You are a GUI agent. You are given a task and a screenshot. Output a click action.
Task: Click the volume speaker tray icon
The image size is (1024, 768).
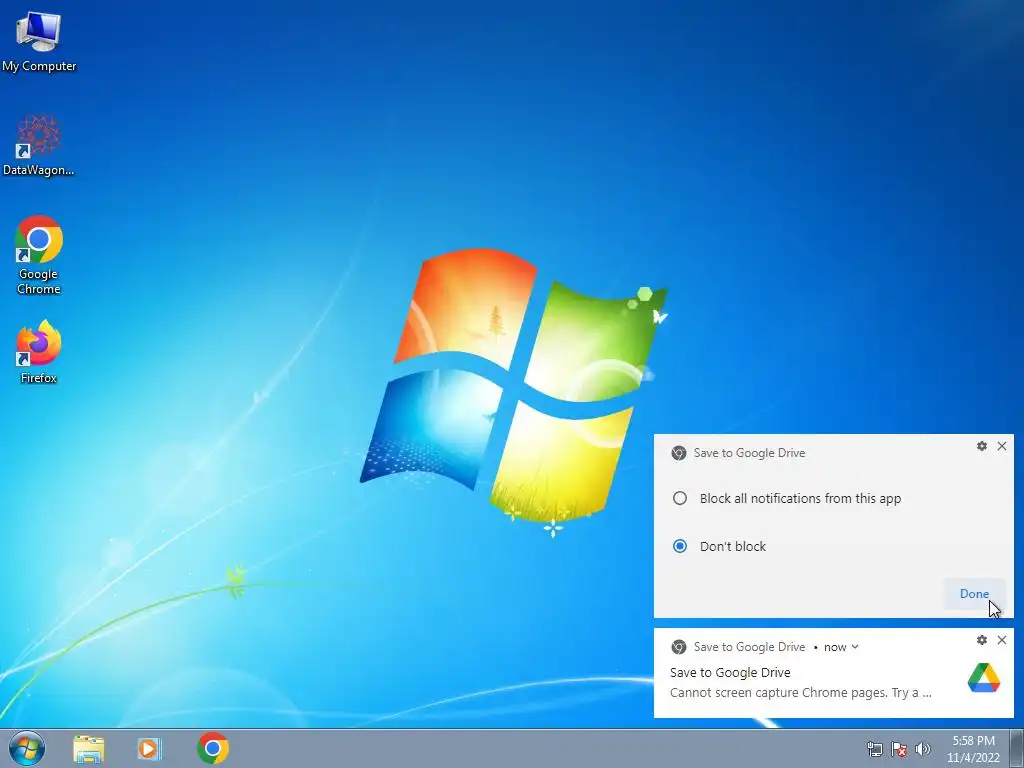tap(923, 749)
